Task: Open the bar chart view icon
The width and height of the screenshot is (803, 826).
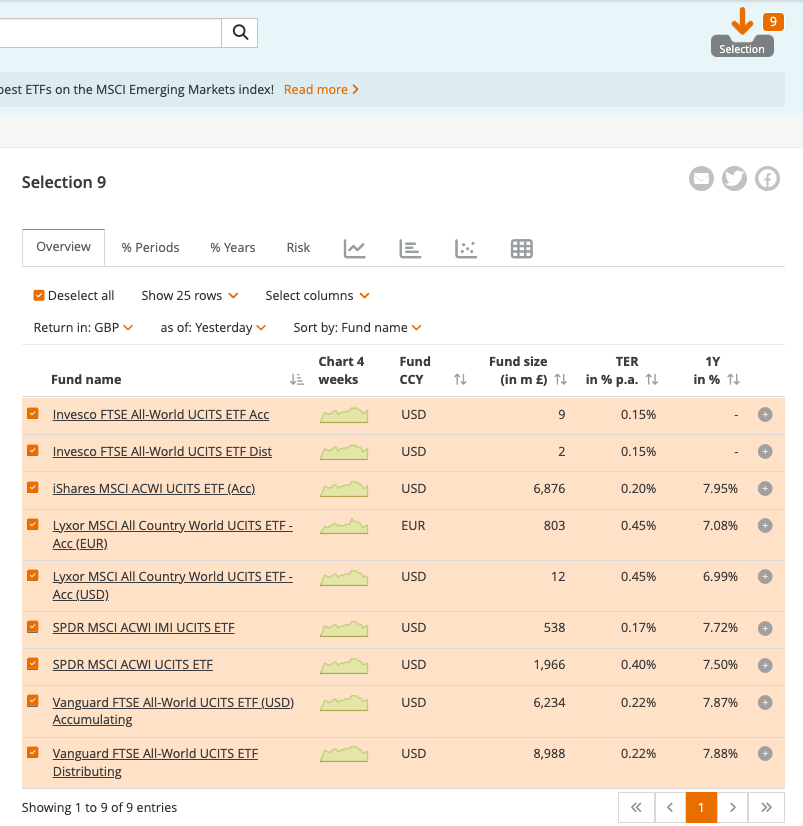Action: click(x=409, y=249)
